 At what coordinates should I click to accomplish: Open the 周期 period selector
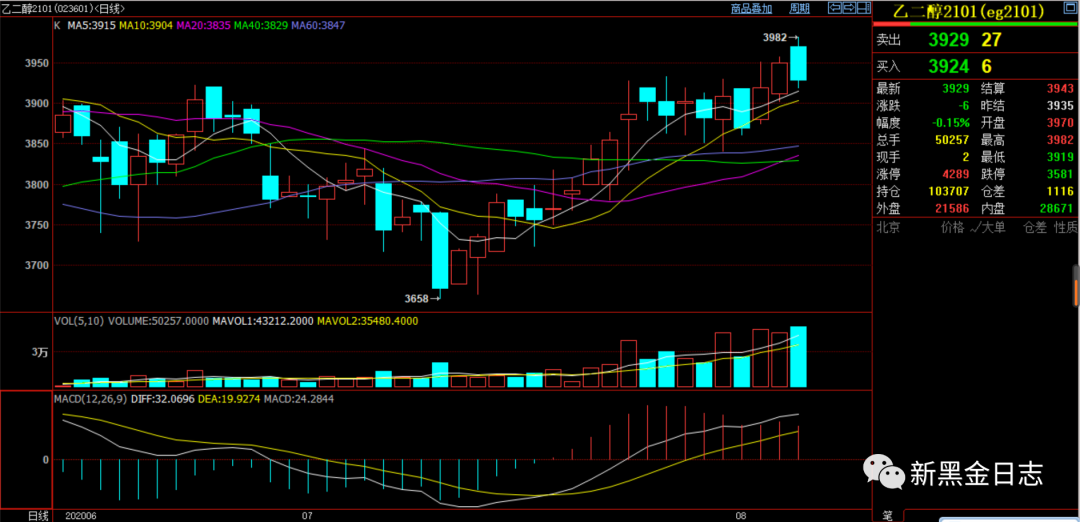coord(799,8)
